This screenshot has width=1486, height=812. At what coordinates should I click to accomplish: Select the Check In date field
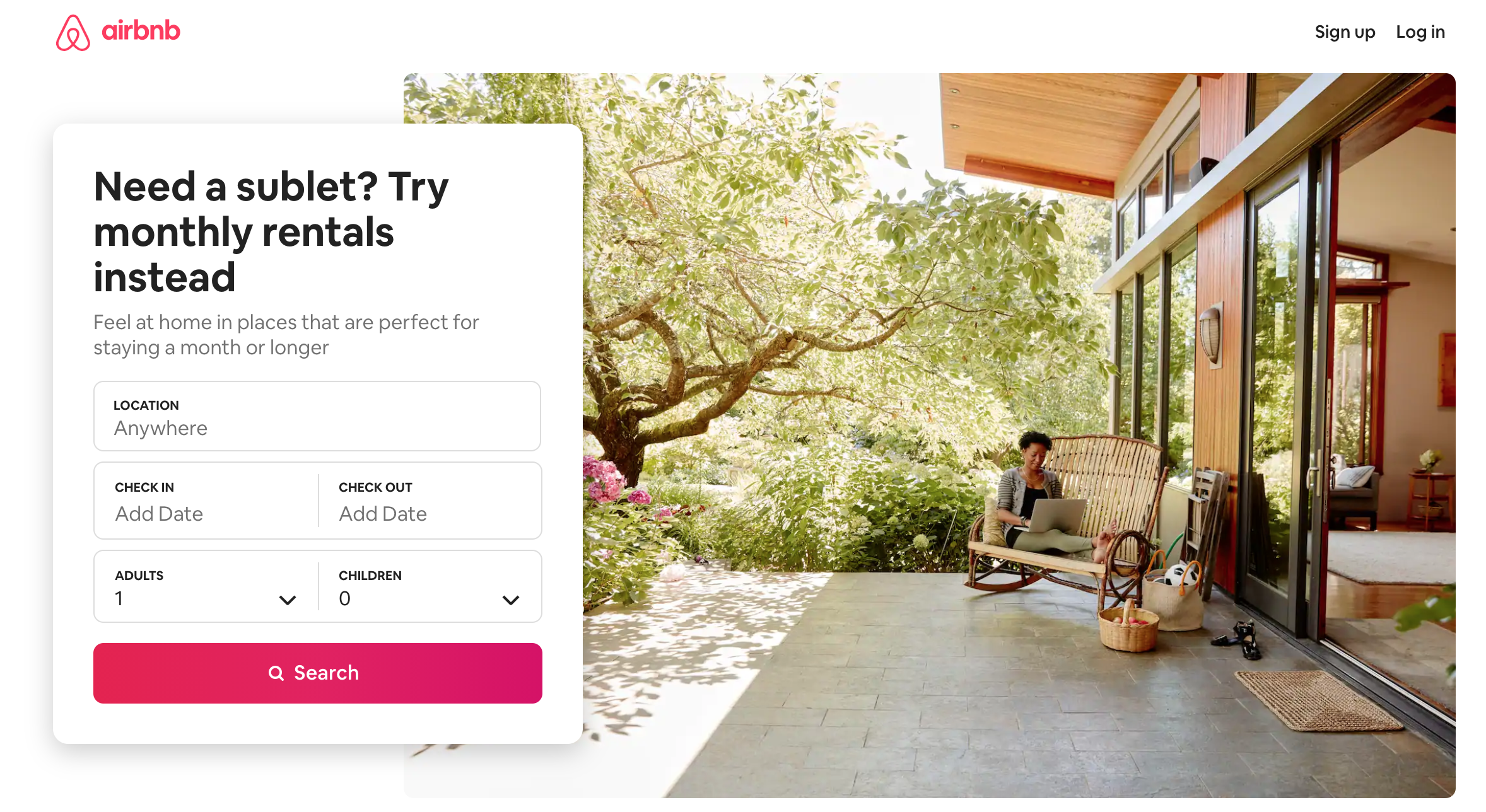(x=206, y=501)
